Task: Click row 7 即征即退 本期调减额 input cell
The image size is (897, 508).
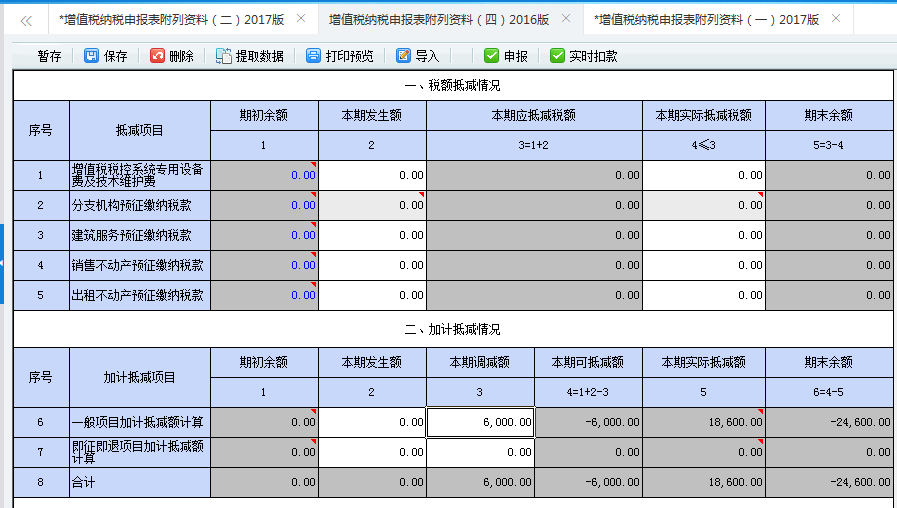Action: (480, 453)
